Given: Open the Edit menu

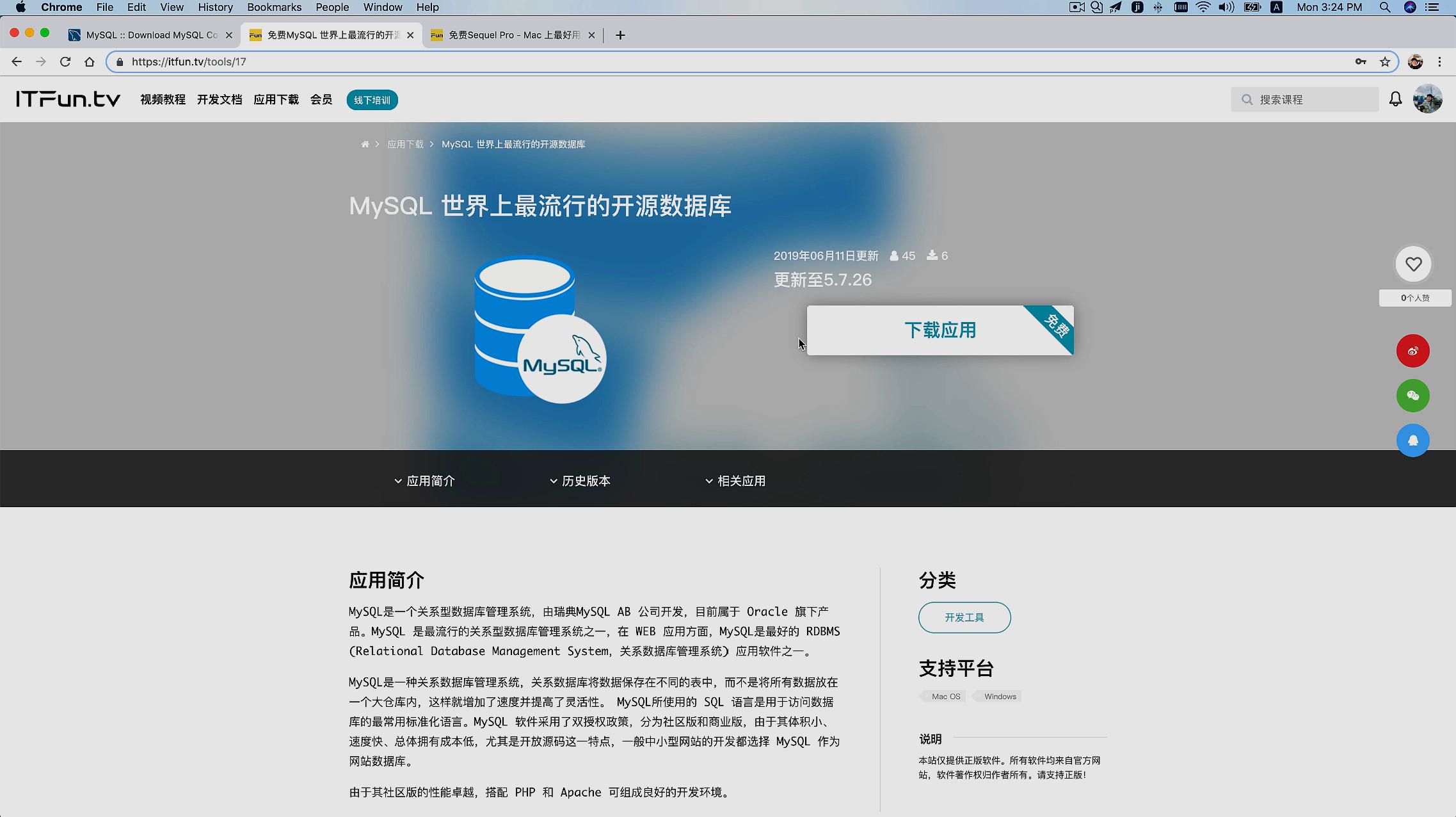Looking at the screenshot, I should tap(136, 8).
